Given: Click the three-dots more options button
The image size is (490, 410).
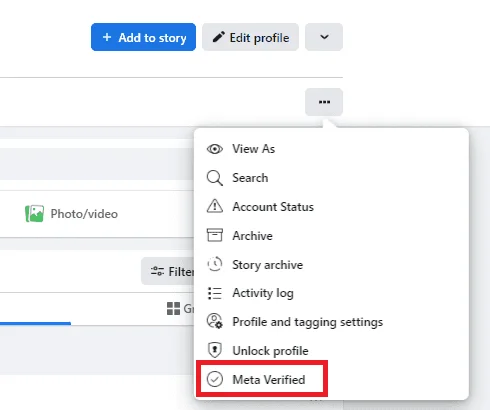Looking at the screenshot, I should (x=324, y=102).
